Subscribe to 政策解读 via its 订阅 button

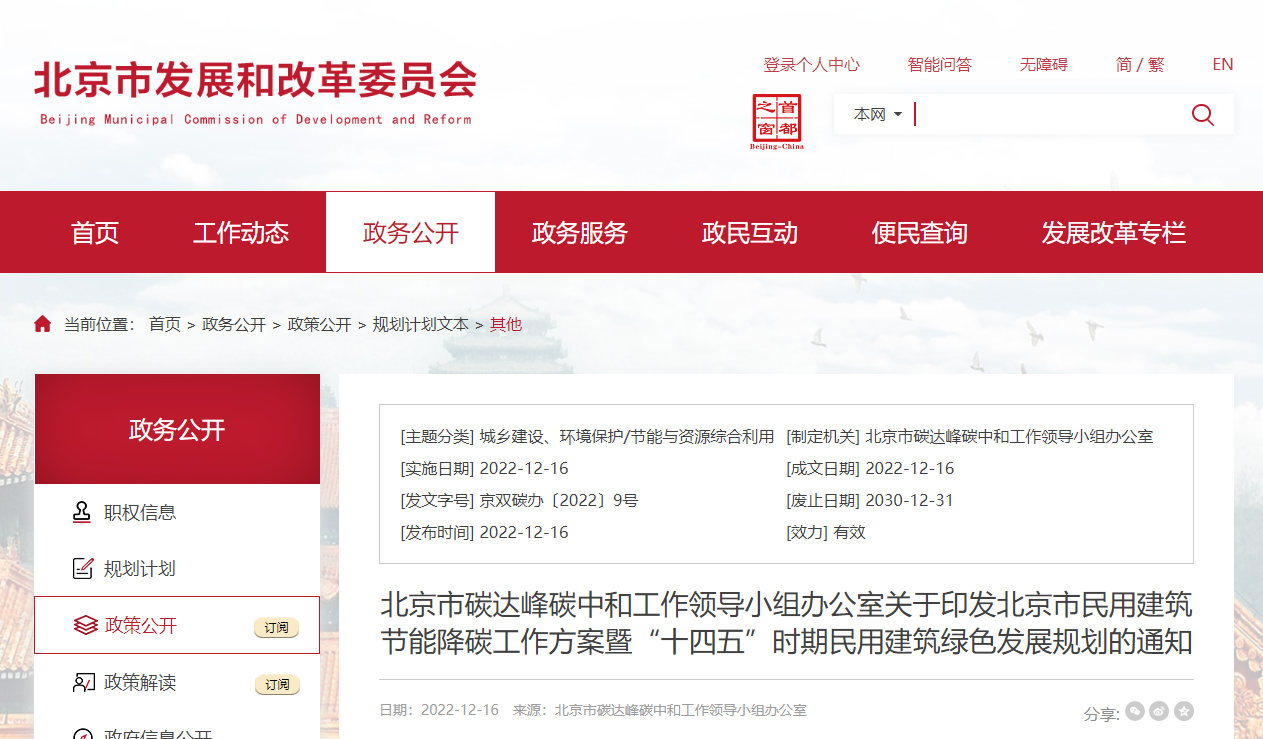(277, 685)
